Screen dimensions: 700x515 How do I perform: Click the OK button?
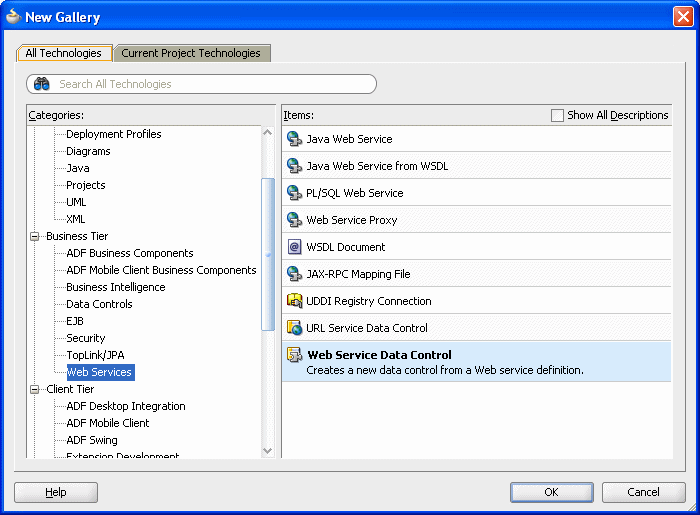pos(551,492)
